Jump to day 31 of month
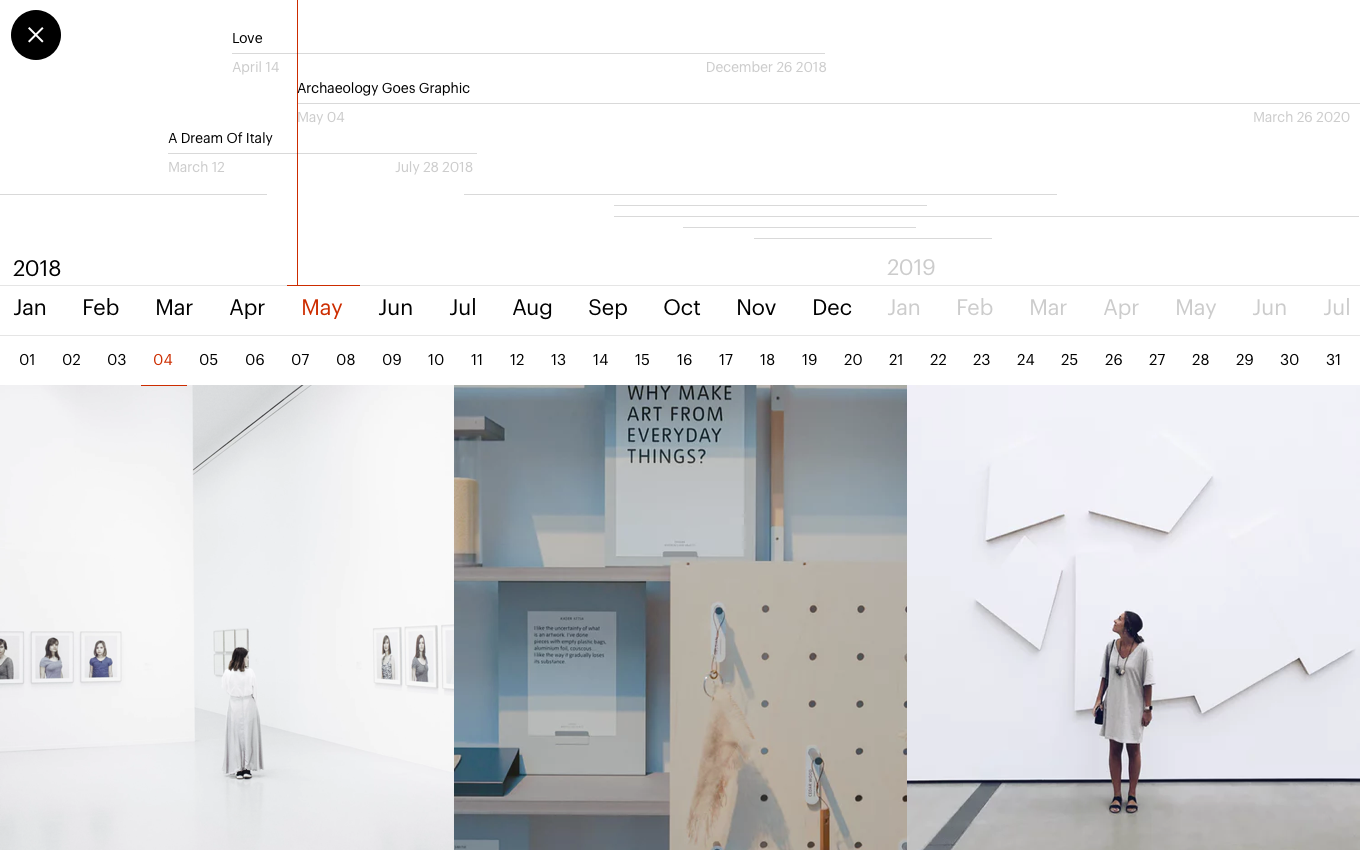Image resolution: width=1360 pixels, height=850 pixels. [1333, 360]
